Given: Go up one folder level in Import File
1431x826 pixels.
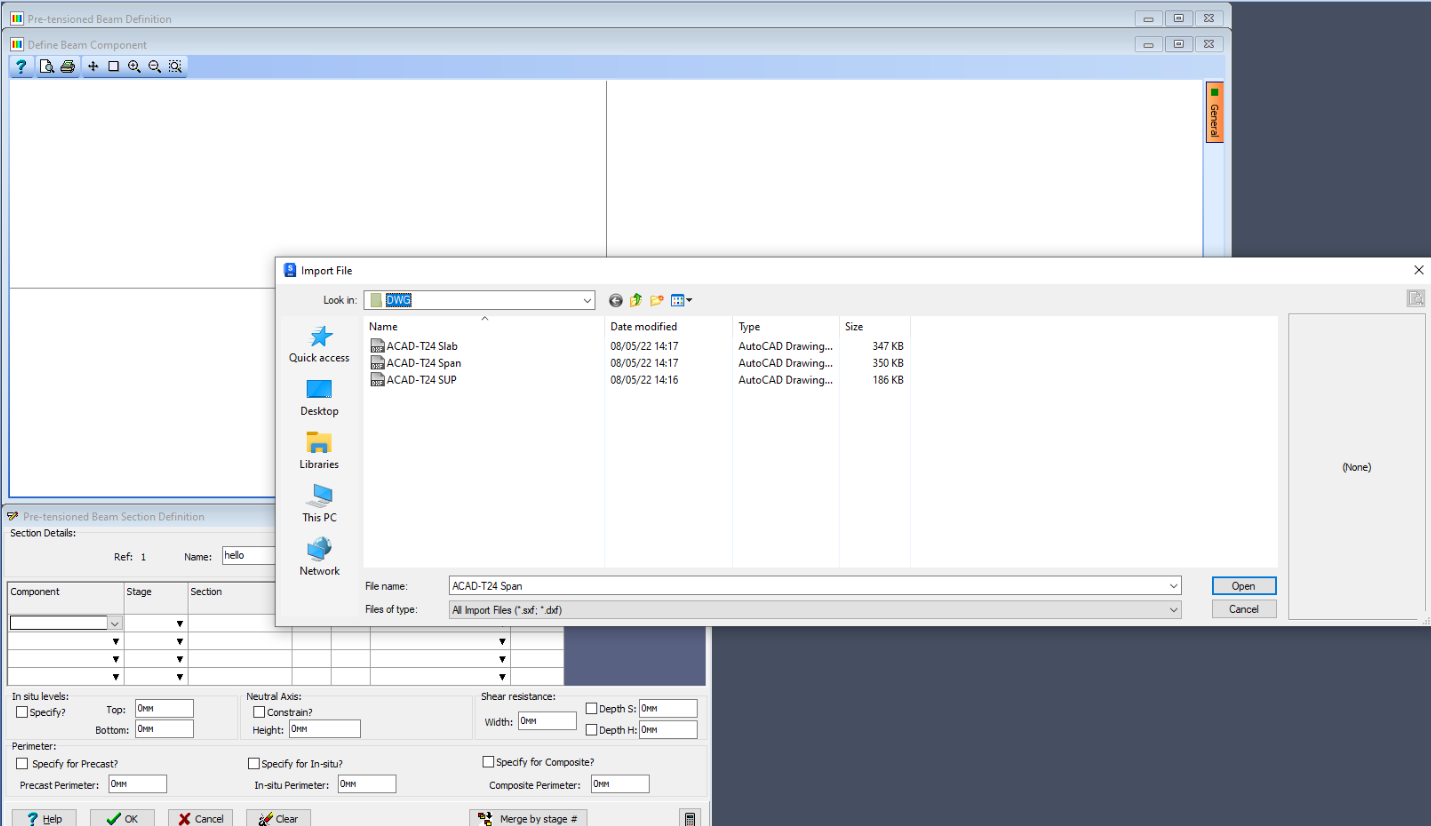Looking at the screenshot, I should tap(635, 300).
